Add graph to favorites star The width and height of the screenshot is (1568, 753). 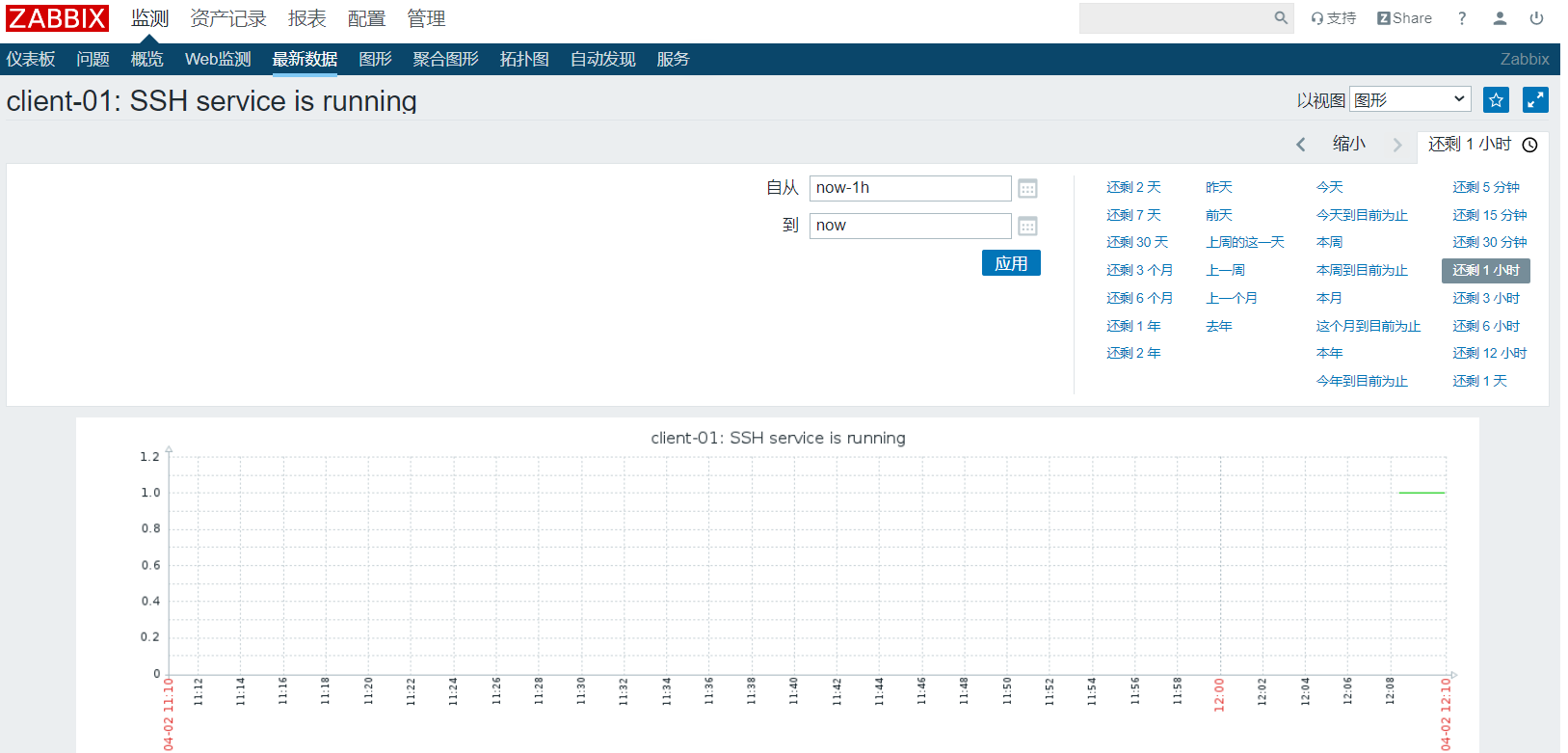pos(1496,99)
